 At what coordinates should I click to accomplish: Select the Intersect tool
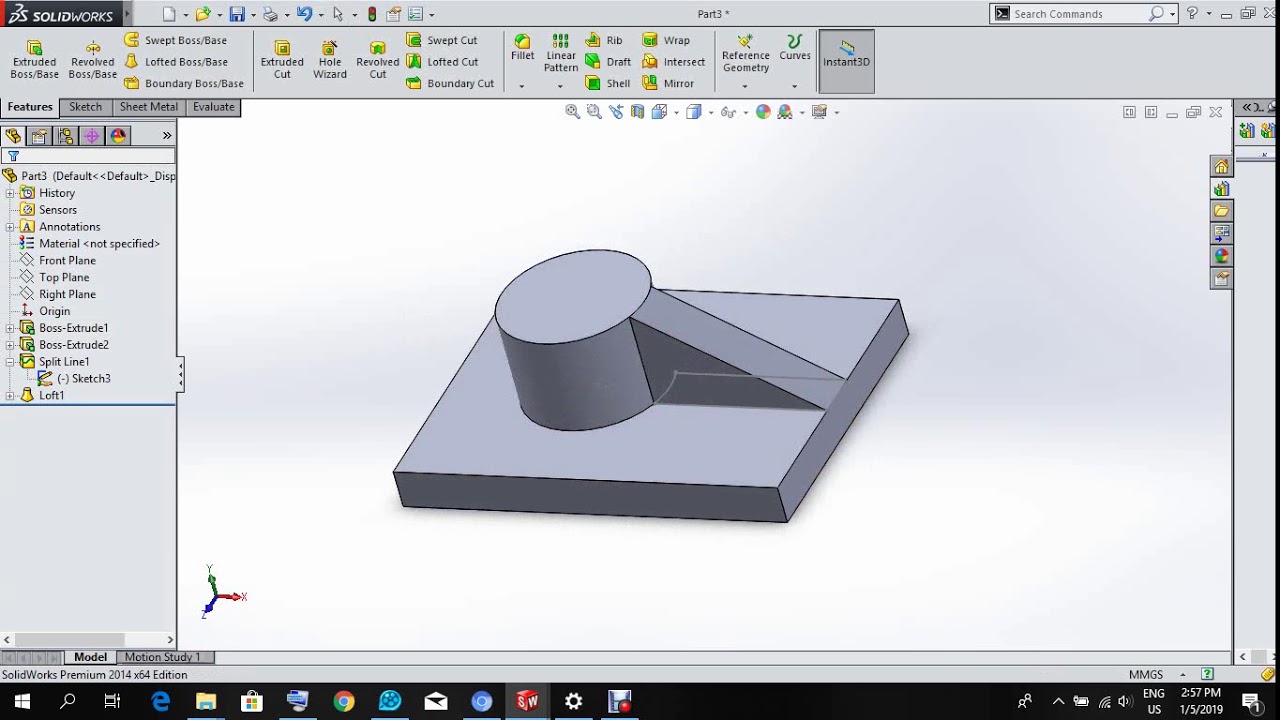674,62
